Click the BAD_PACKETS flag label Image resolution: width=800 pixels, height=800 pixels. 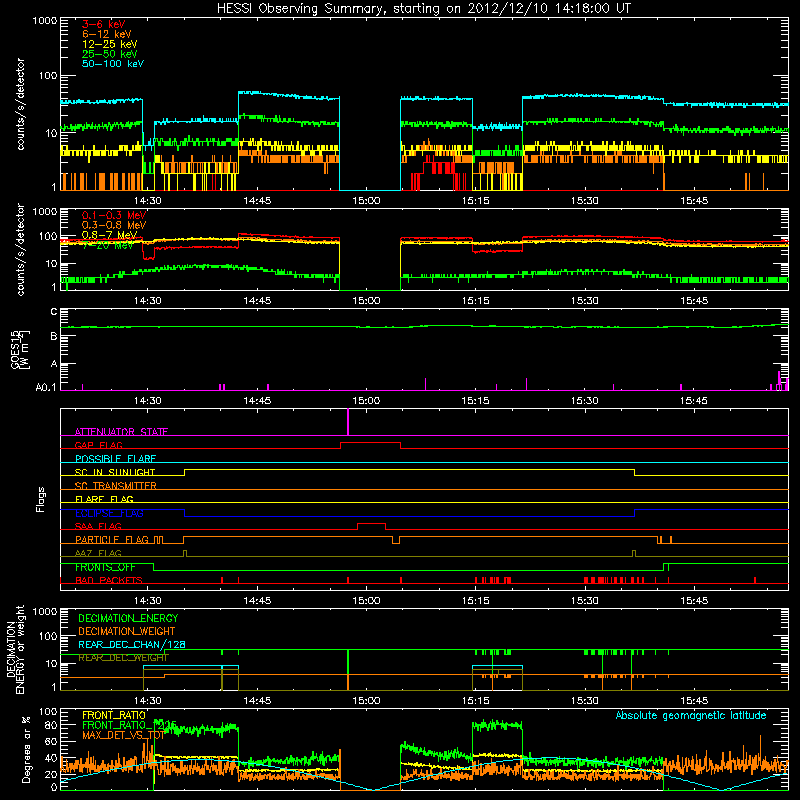pyautogui.click(x=109, y=580)
